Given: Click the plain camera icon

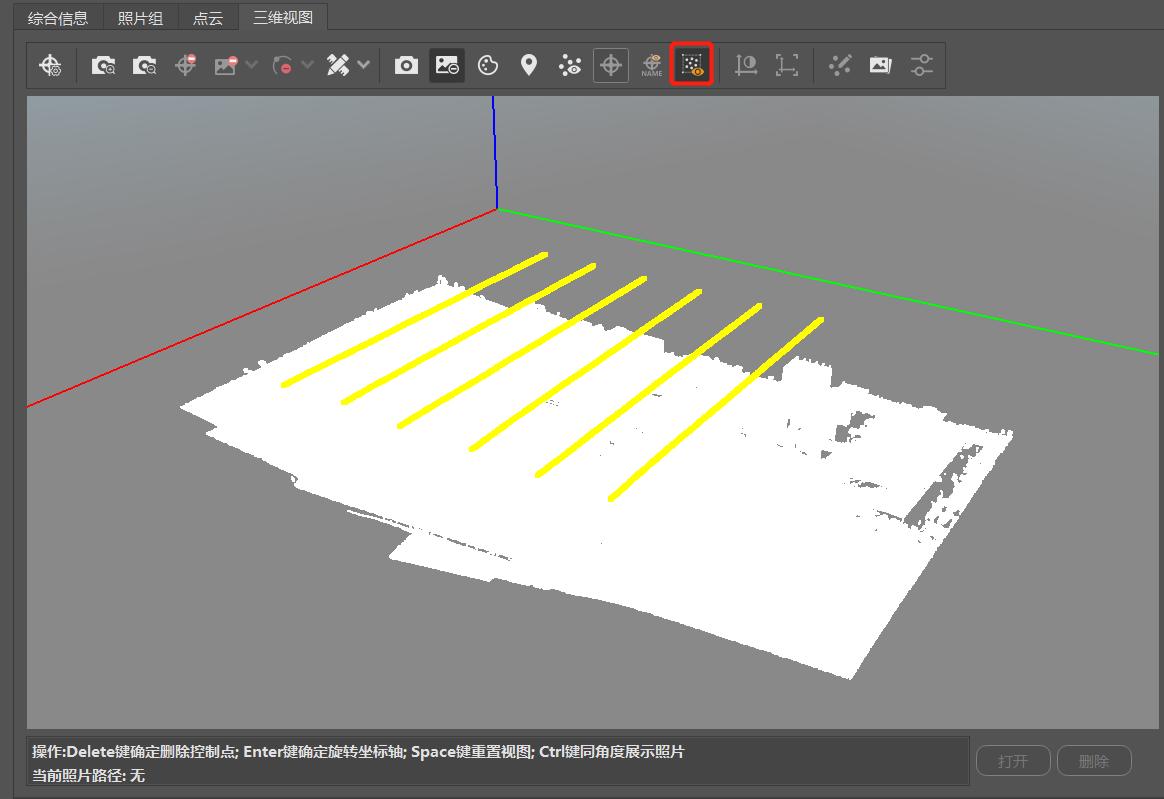Looking at the screenshot, I should coord(406,65).
